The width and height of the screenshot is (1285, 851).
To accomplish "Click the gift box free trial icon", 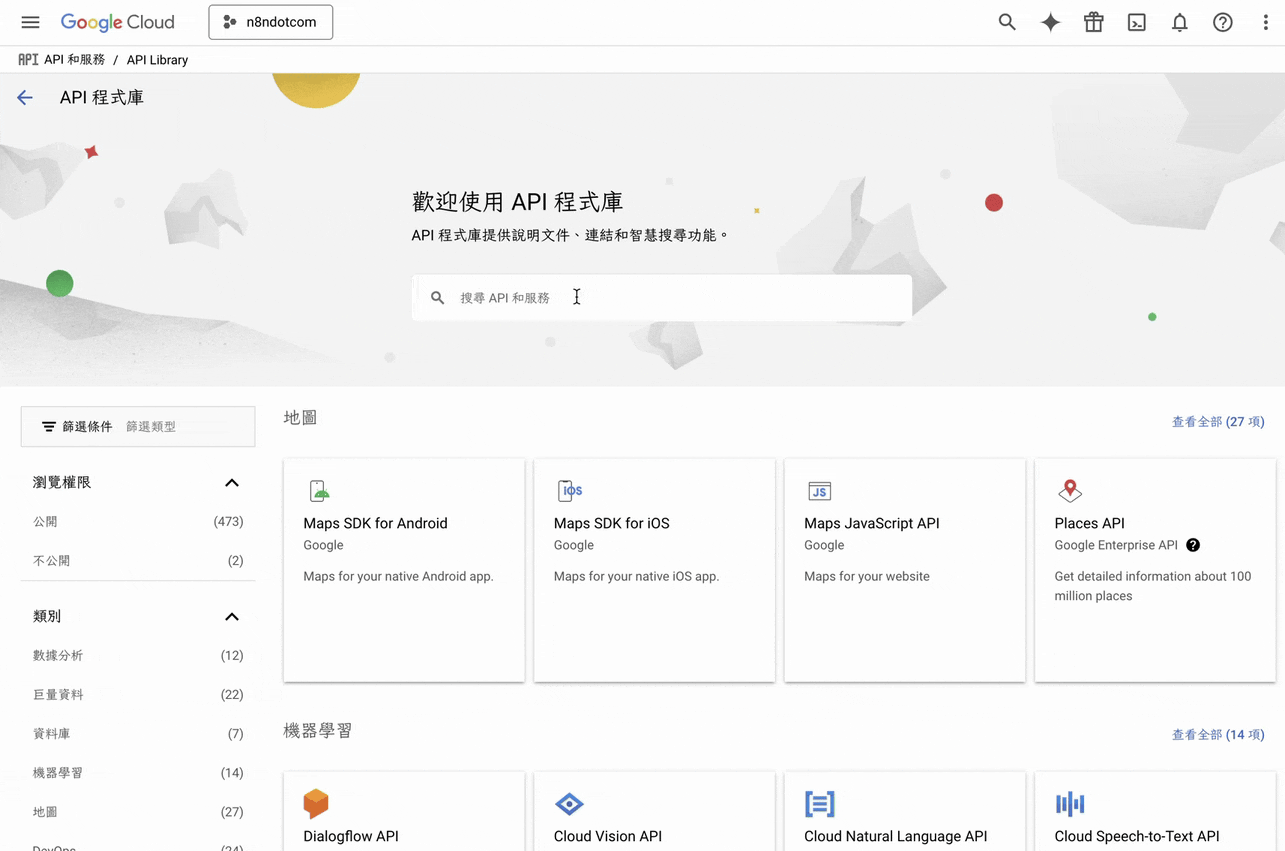I will 1093,22.
